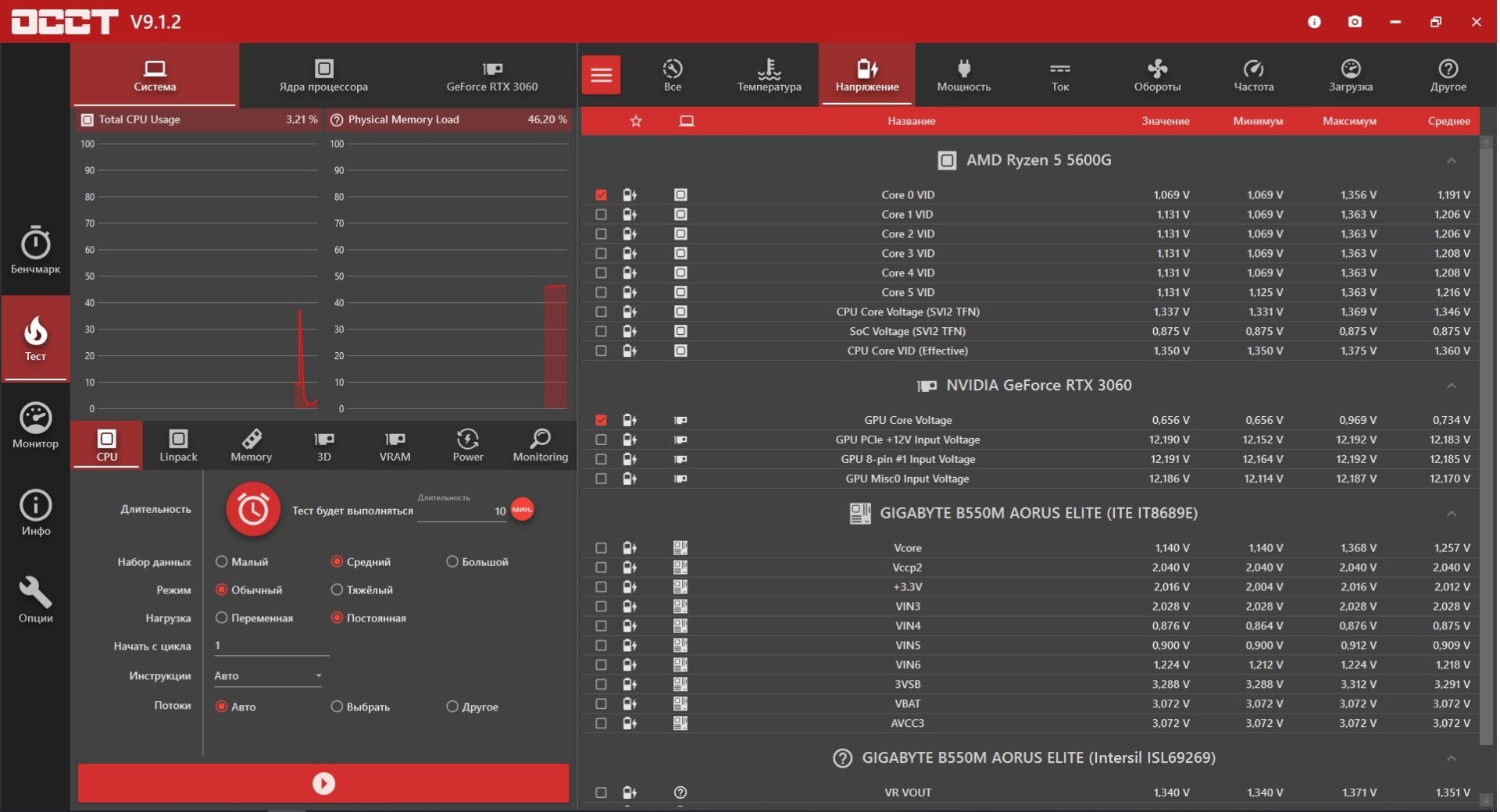1500x812 pixels.
Task: Switch to the Система tab
Action: click(155, 75)
